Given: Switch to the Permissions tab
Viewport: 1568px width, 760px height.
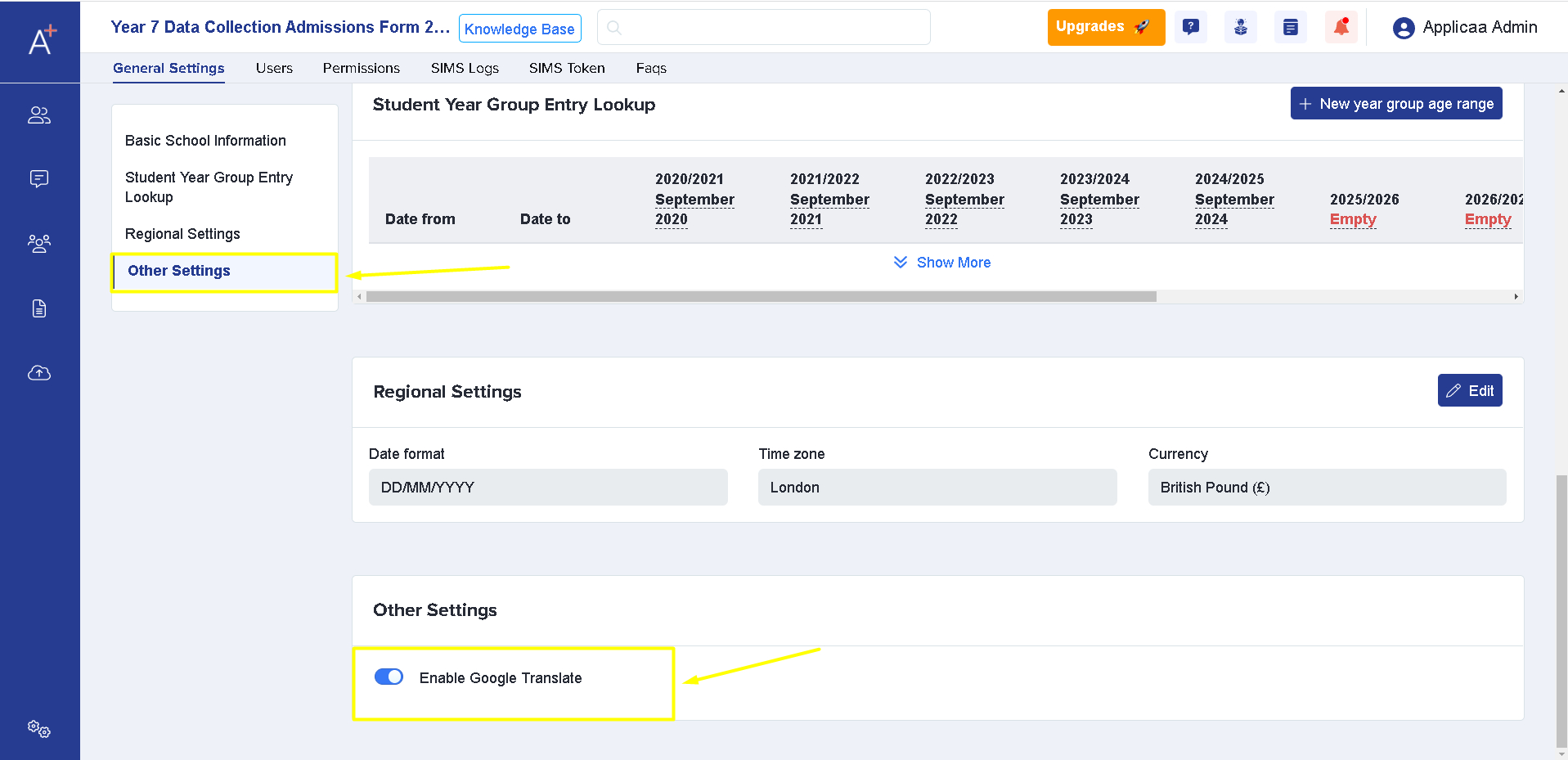Looking at the screenshot, I should [361, 68].
